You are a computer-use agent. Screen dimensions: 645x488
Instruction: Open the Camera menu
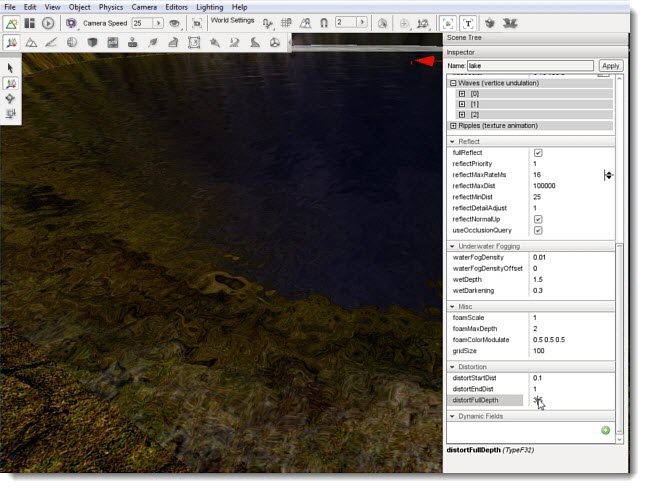(x=144, y=7)
